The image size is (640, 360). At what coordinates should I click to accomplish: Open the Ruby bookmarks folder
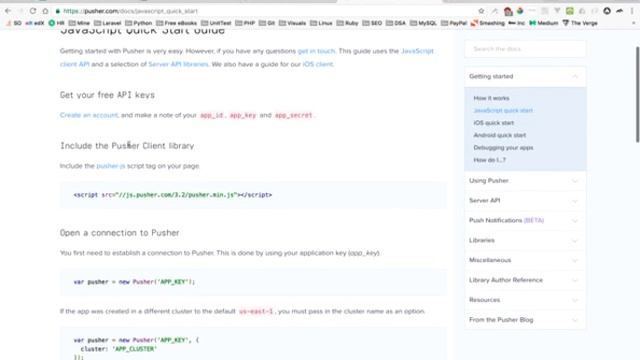(347, 23)
